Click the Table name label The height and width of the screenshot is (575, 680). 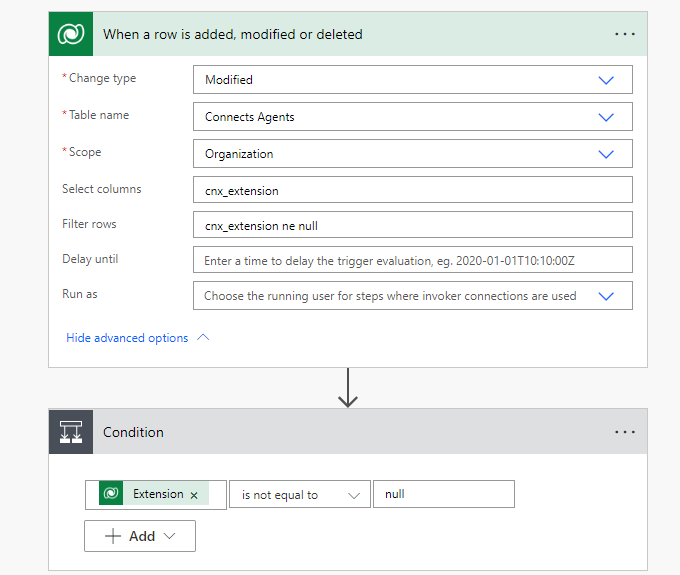click(x=99, y=115)
